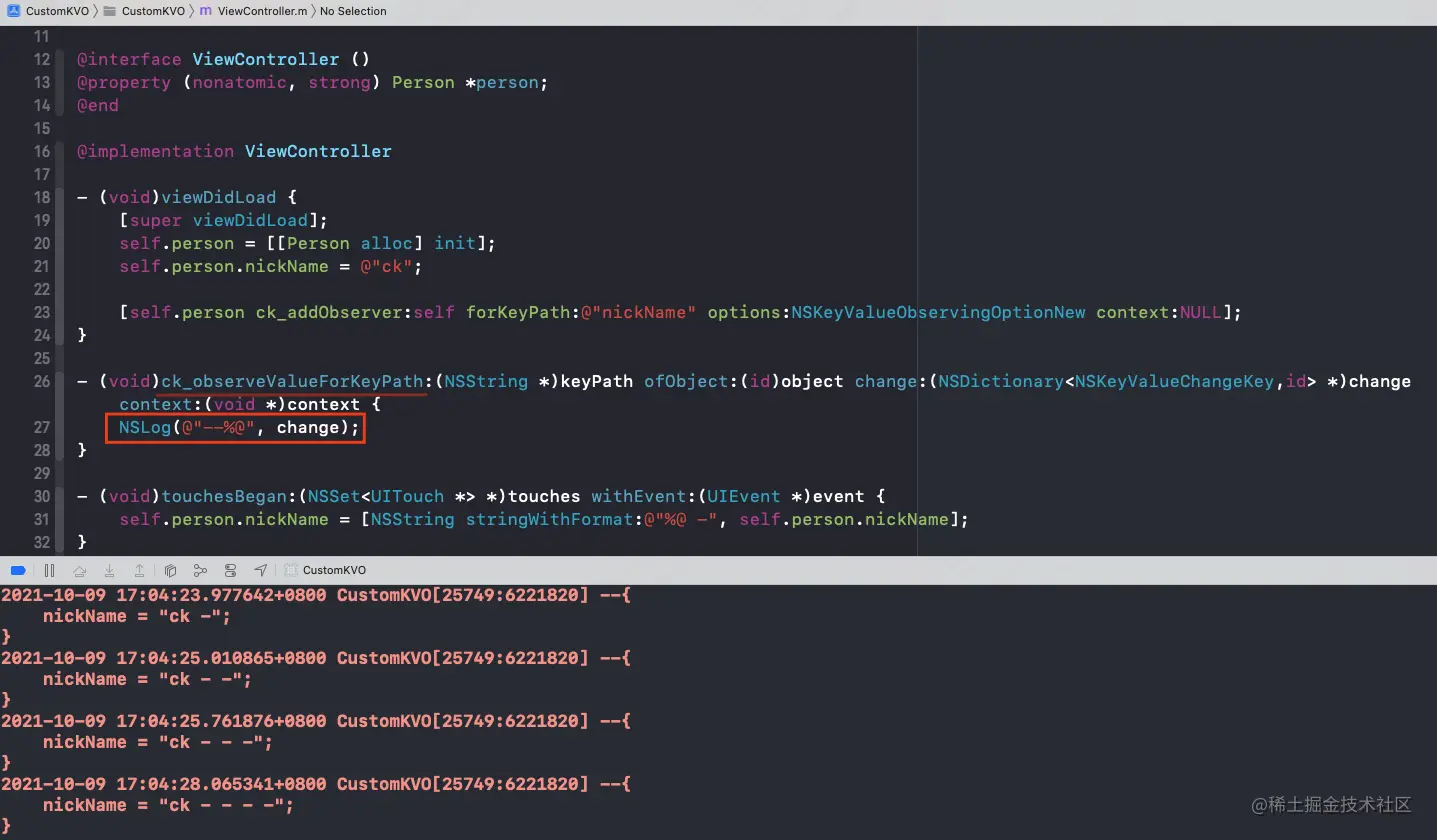Click @implementation ViewController line
The height and width of the screenshot is (840, 1437).
pyautogui.click(x=234, y=151)
